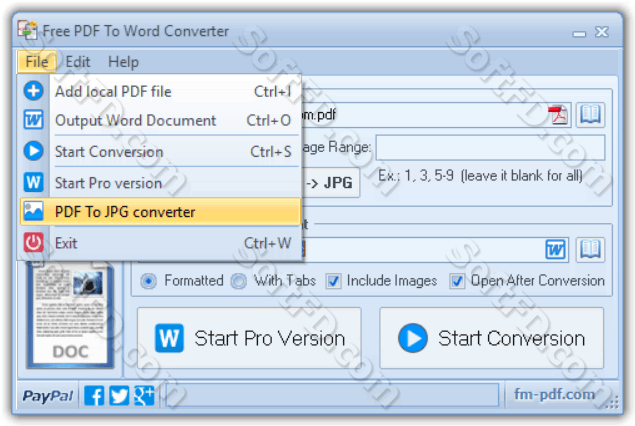Visit the fm-pdf.com link
The width and height of the screenshot is (635, 426).
[x=554, y=394]
